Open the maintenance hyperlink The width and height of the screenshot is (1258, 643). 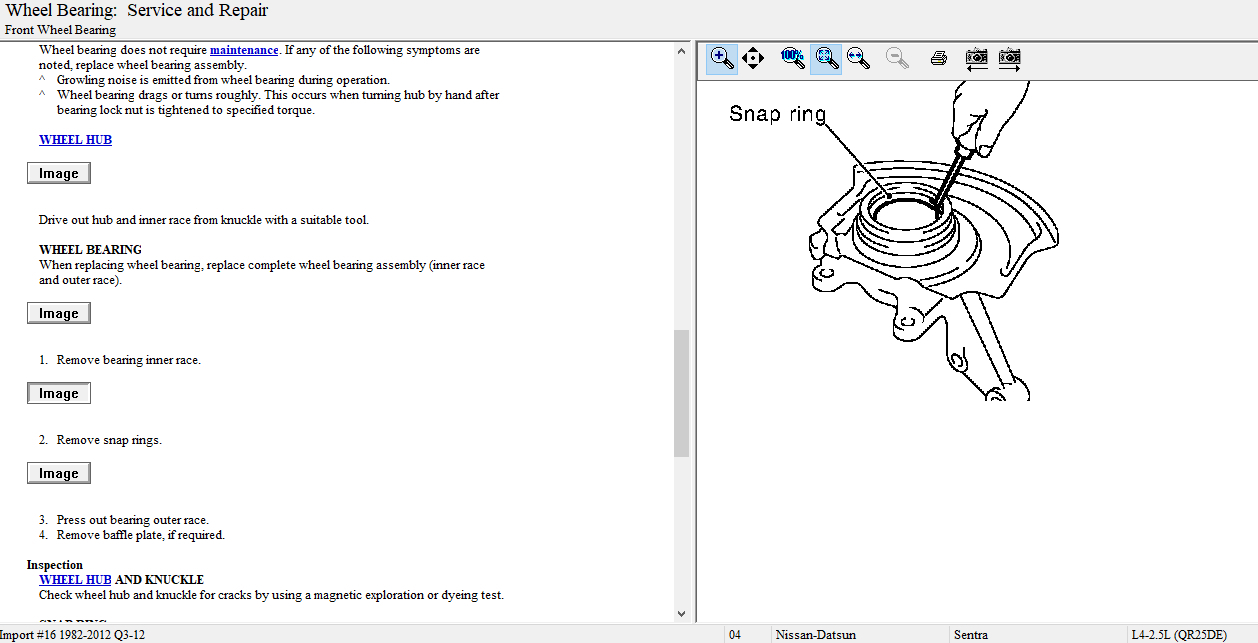(244, 50)
